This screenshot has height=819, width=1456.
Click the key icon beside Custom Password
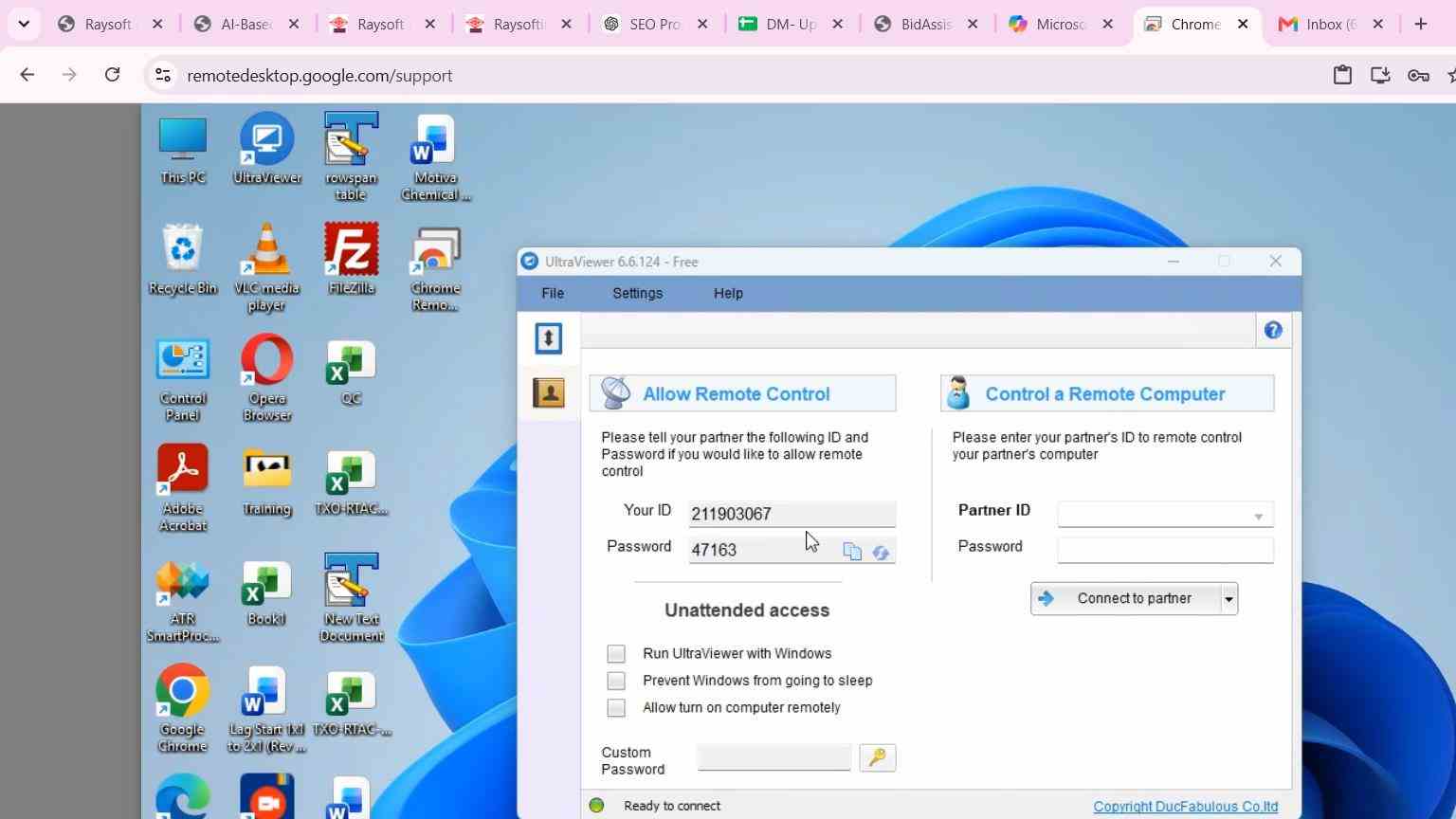pyautogui.click(x=877, y=757)
